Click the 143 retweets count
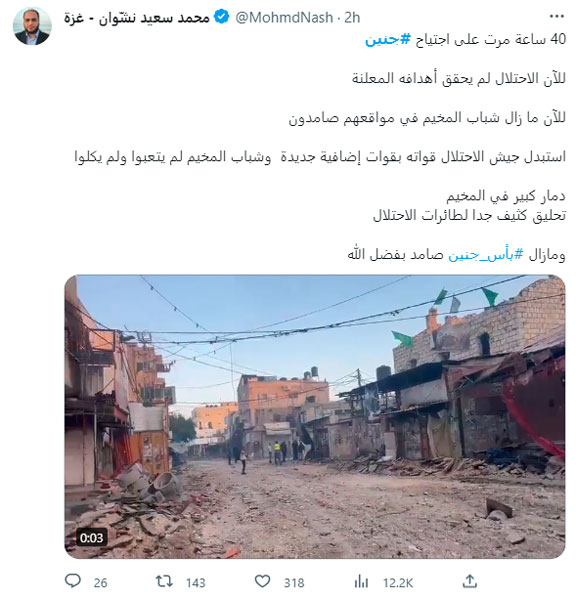This screenshot has height=600, width=576. click(x=196, y=583)
